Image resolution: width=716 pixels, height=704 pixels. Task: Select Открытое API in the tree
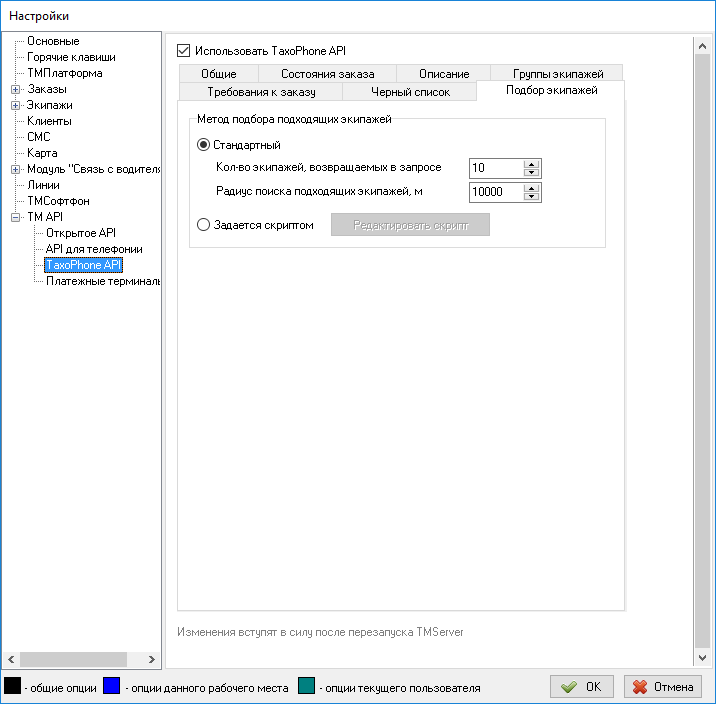pos(81,233)
